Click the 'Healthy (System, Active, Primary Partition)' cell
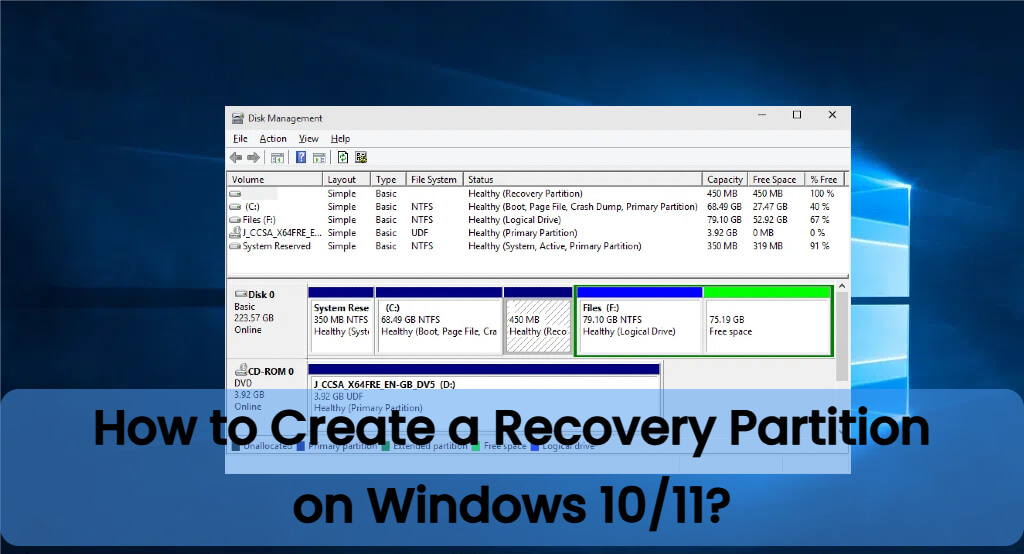This screenshot has width=1024, height=554. click(x=554, y=246)
